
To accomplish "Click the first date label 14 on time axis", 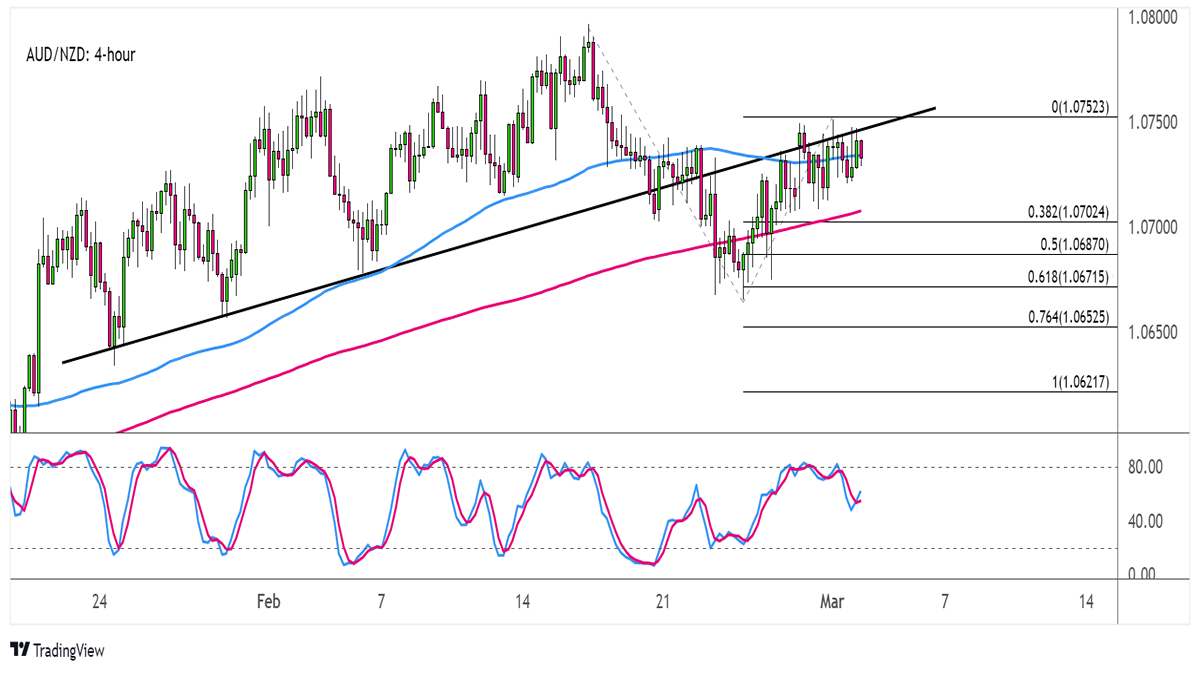I will [521, 602].
